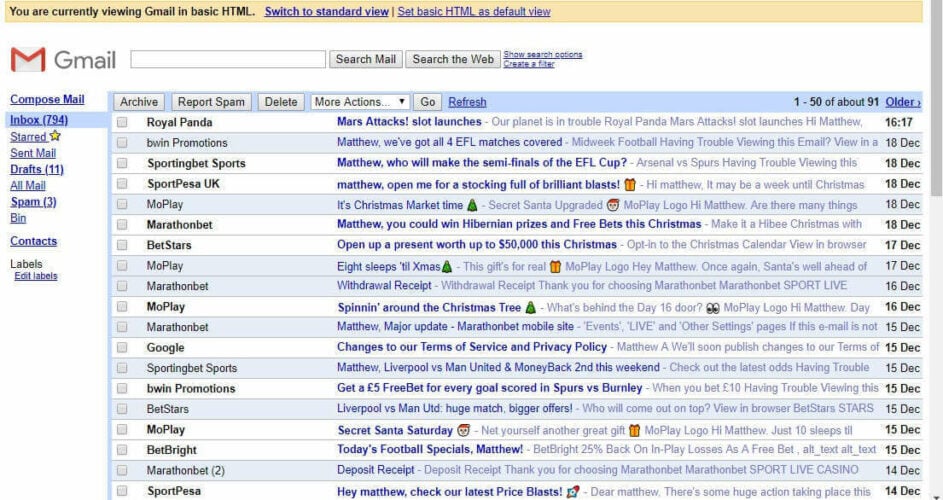Image resolution: width=943 pixels, height=500 pixels.
Task: Open the Bin folder
Action: tap(18, 218)
